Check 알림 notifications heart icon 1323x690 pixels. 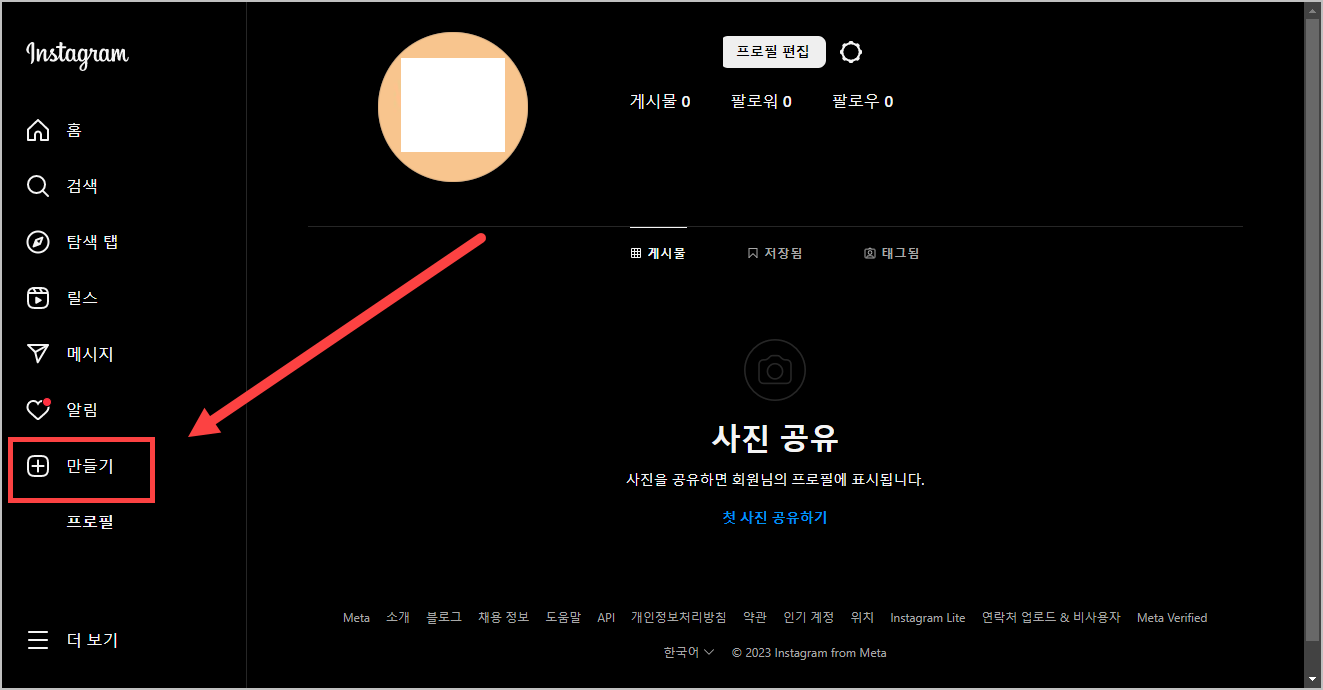coord(37,409)
